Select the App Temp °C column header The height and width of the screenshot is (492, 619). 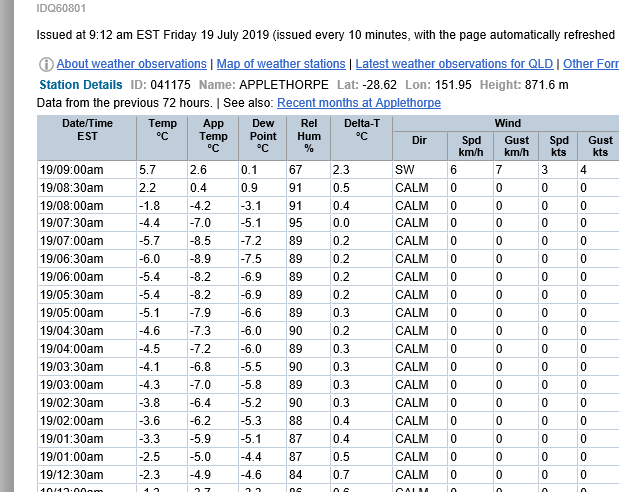[213, 137]
